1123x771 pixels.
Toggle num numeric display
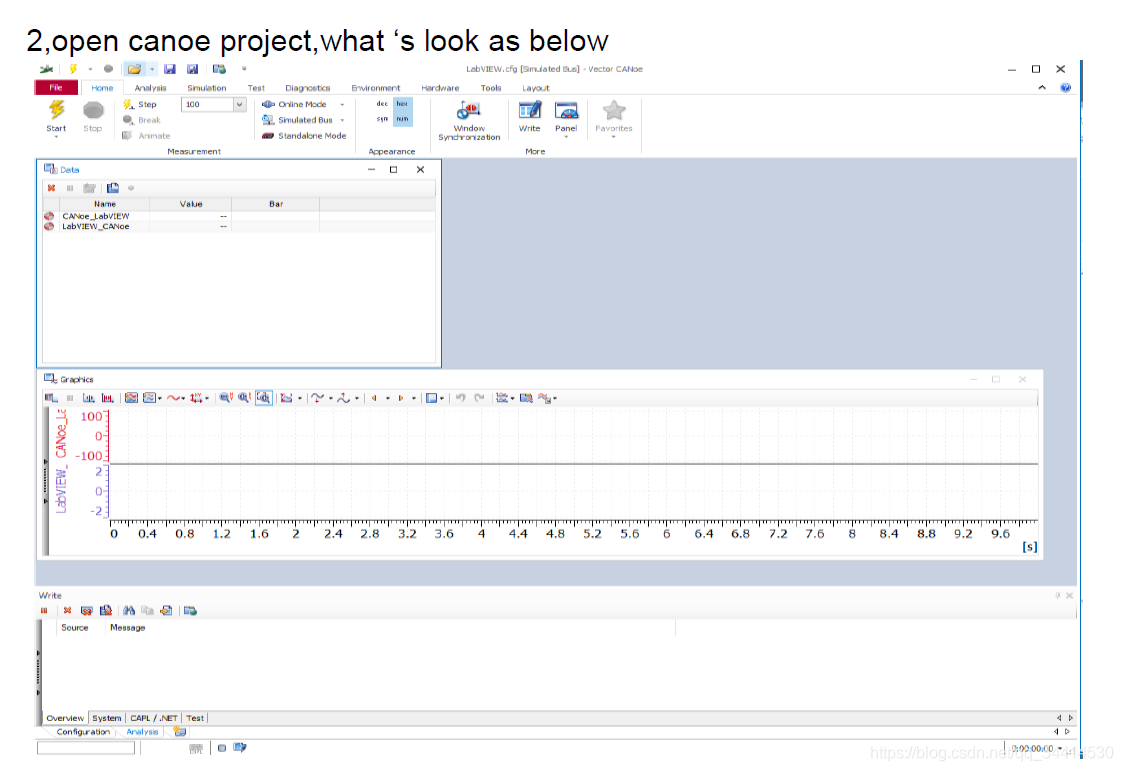coord(403,119)
